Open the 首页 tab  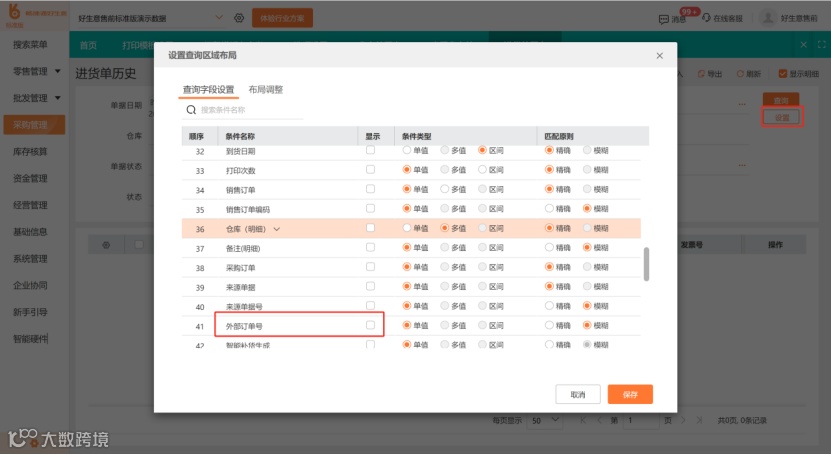pyautogui.click(x=89, y=46)
